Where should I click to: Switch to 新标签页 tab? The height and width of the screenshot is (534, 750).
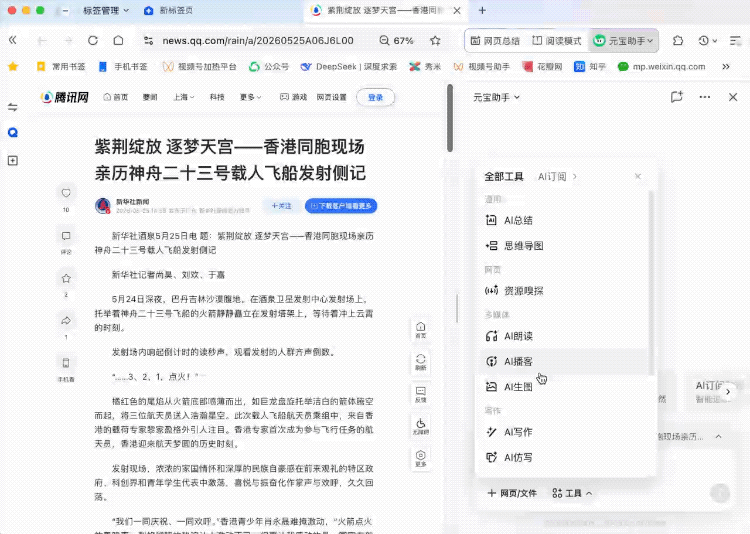tap(168, 10)
